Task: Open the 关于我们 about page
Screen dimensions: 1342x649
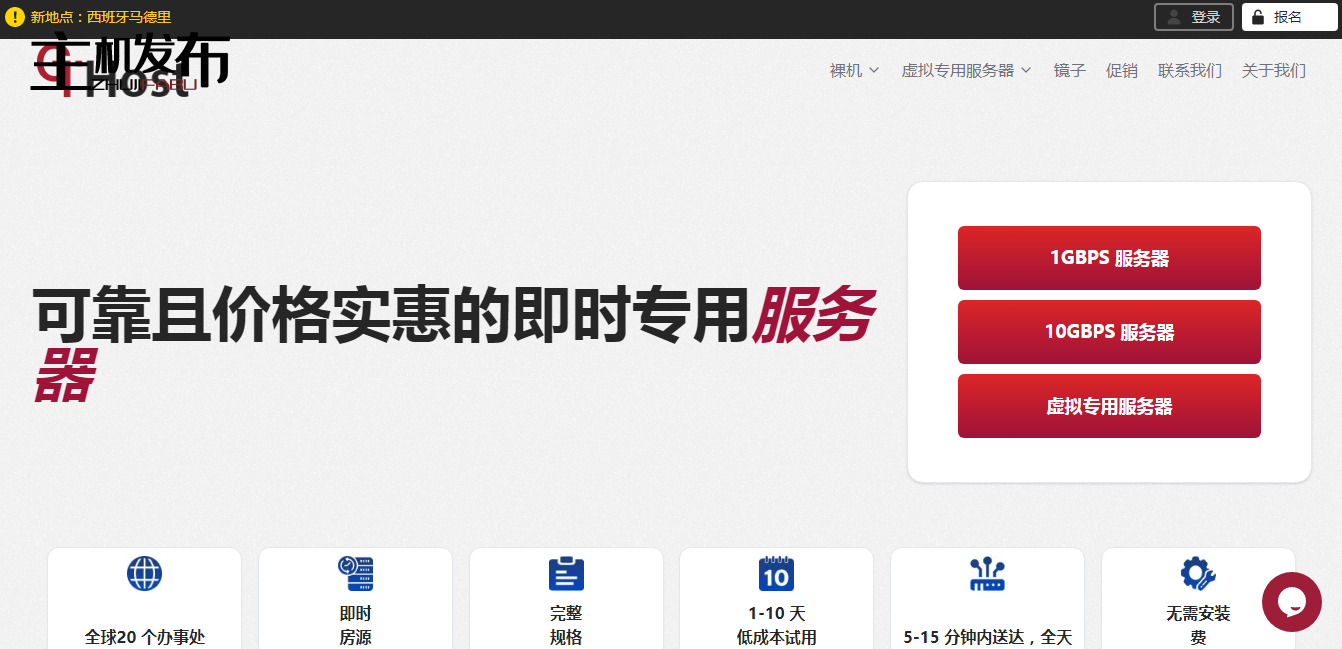Action: pos(1273,71)
